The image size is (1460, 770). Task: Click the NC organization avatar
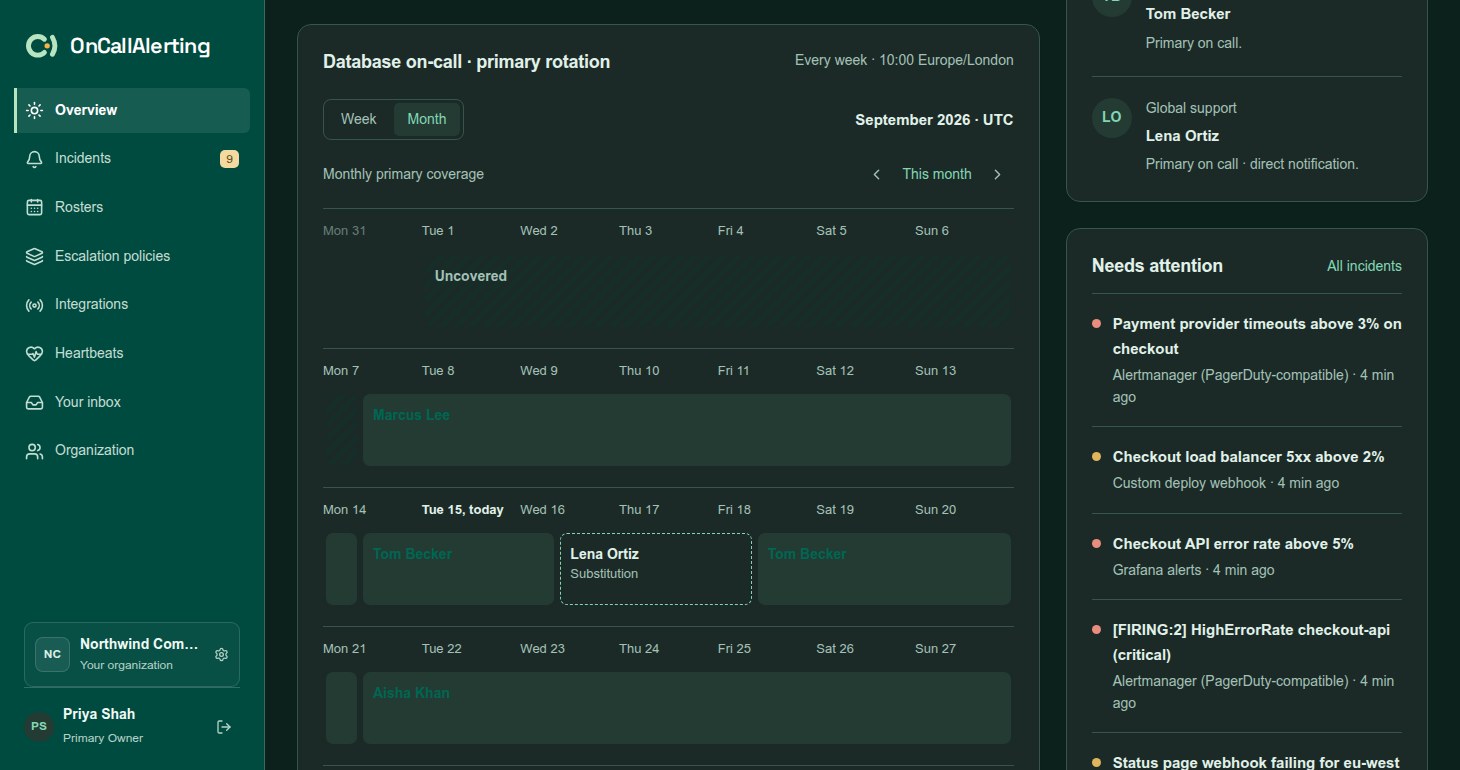click(52, 654)
